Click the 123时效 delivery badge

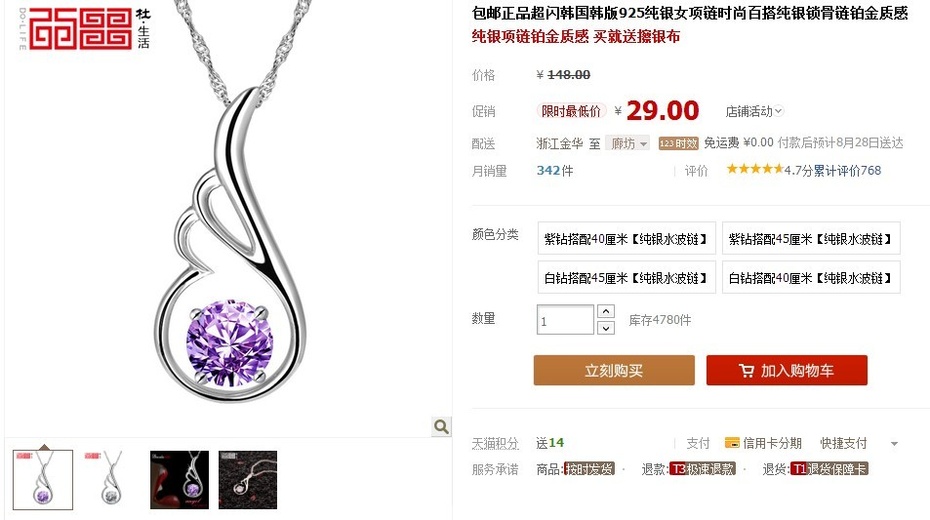[679, 143]
